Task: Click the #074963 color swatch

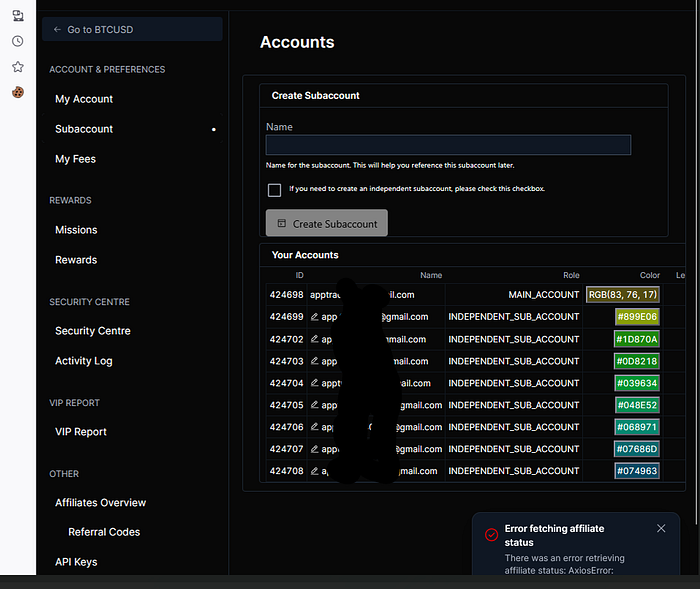Action: [x=637, y=471]
